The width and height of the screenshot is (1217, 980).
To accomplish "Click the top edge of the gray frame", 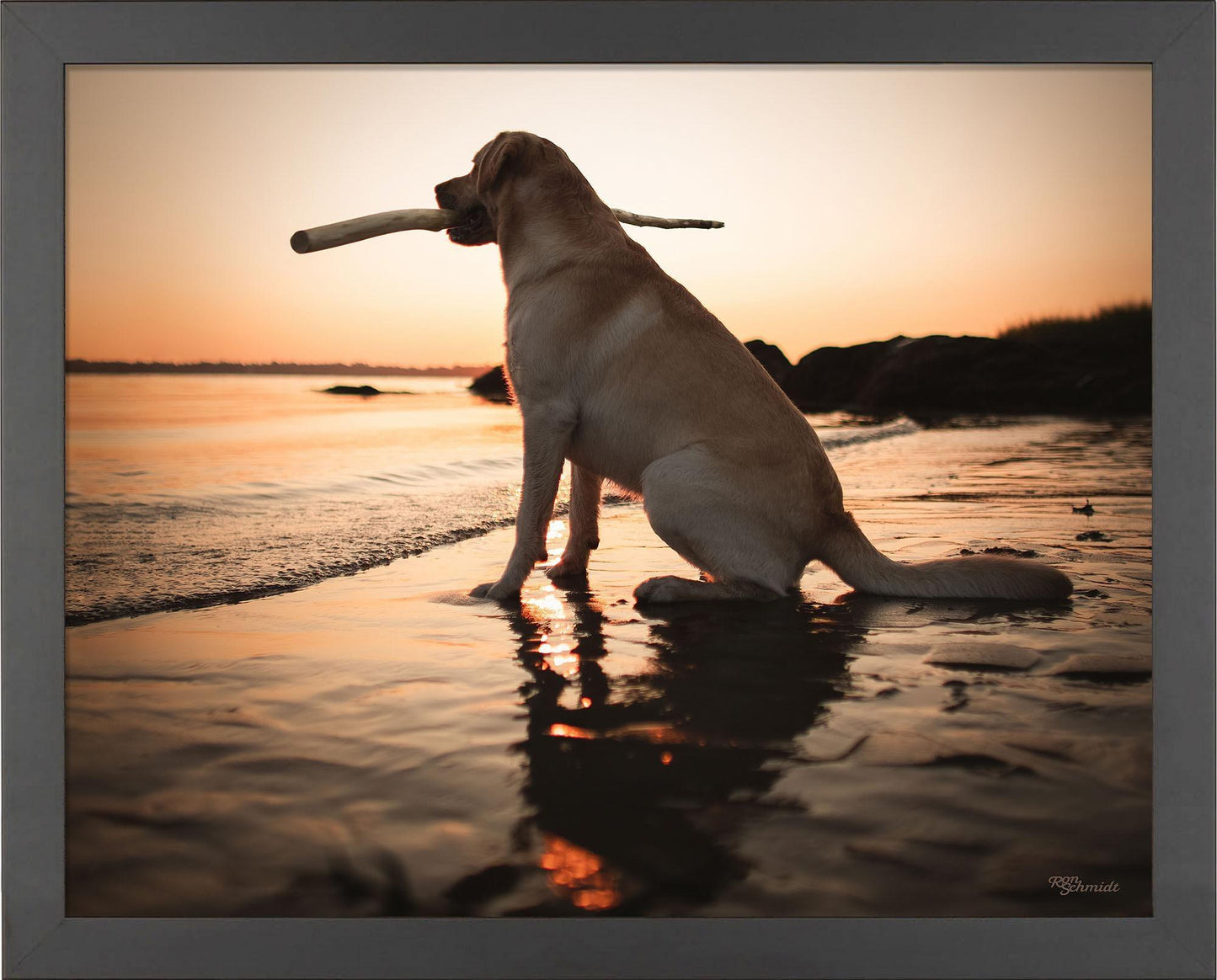I will [608, 32].
